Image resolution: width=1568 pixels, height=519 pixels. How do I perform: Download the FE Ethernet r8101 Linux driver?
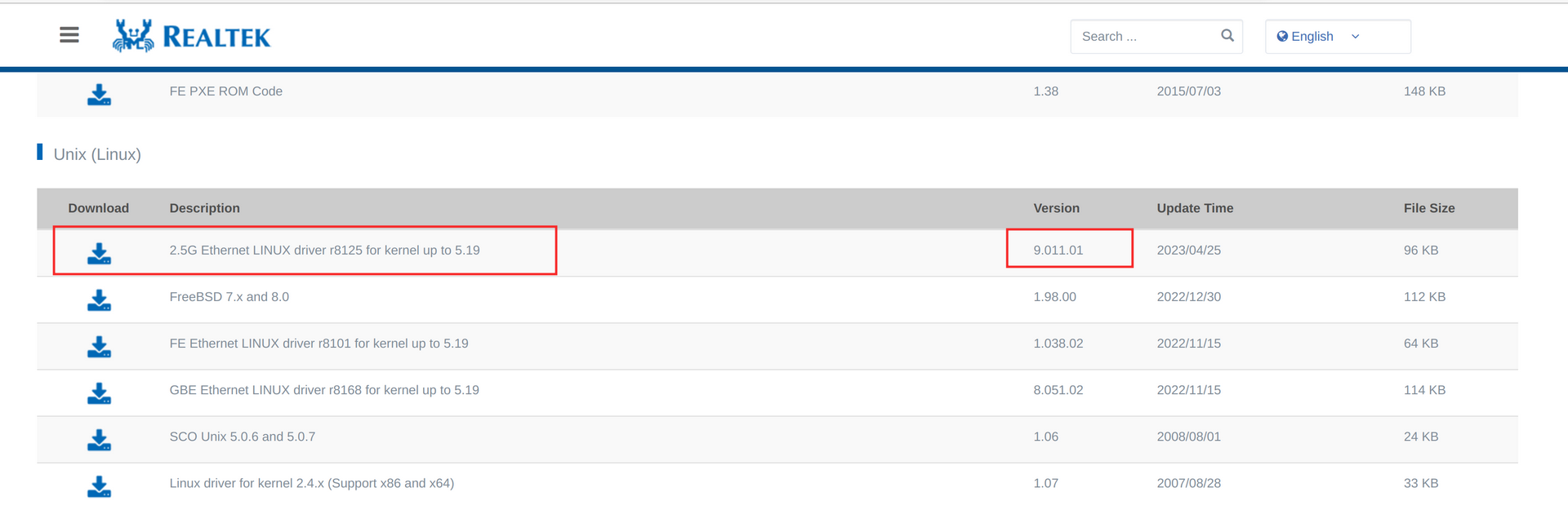click(100, 347)
